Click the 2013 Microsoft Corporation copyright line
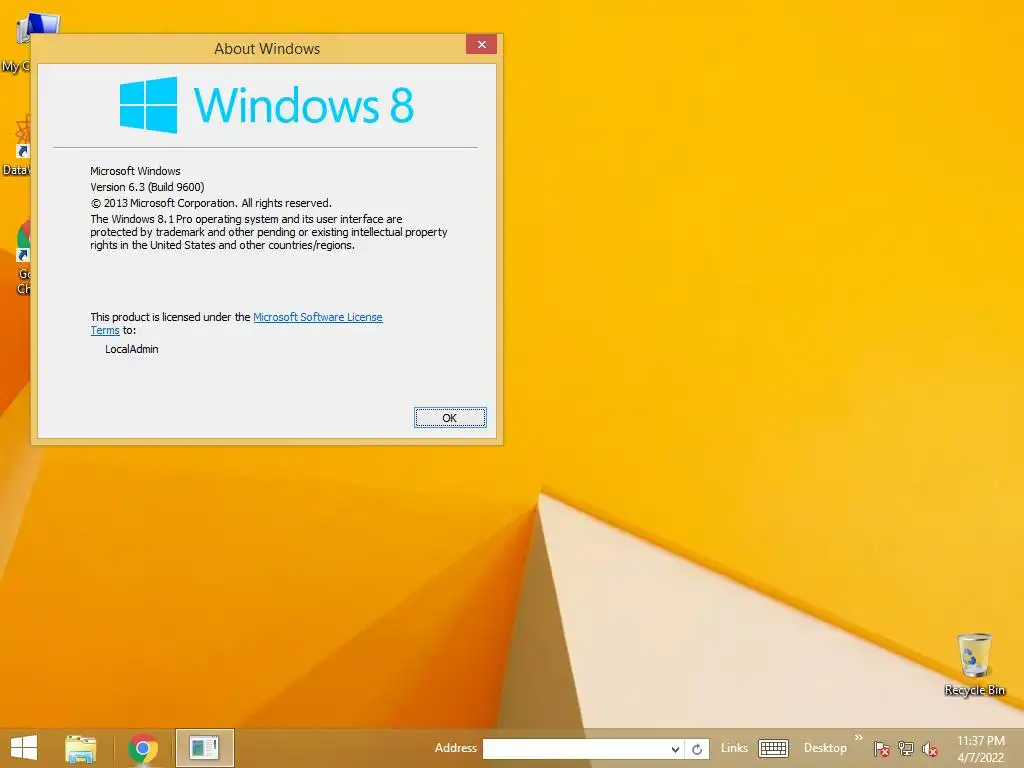This screenshot has height=768, width=1024. [211, 203]
